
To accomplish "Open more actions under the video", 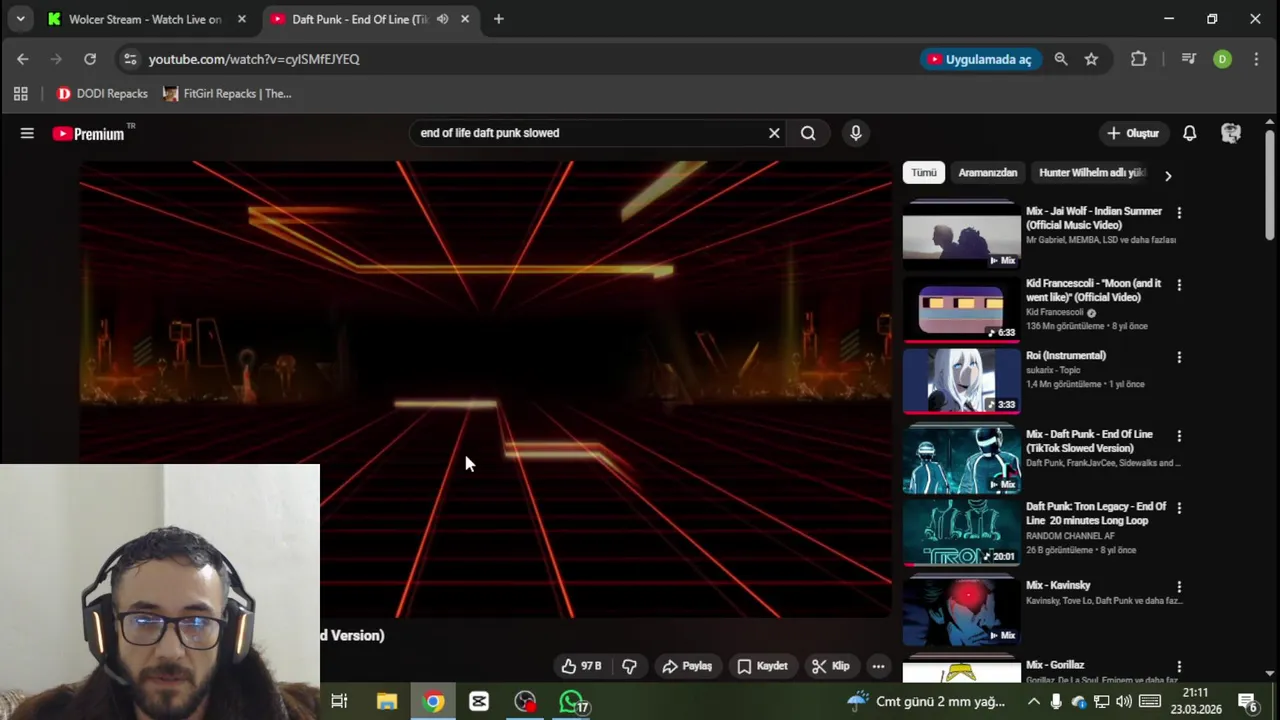I will 878,666.
